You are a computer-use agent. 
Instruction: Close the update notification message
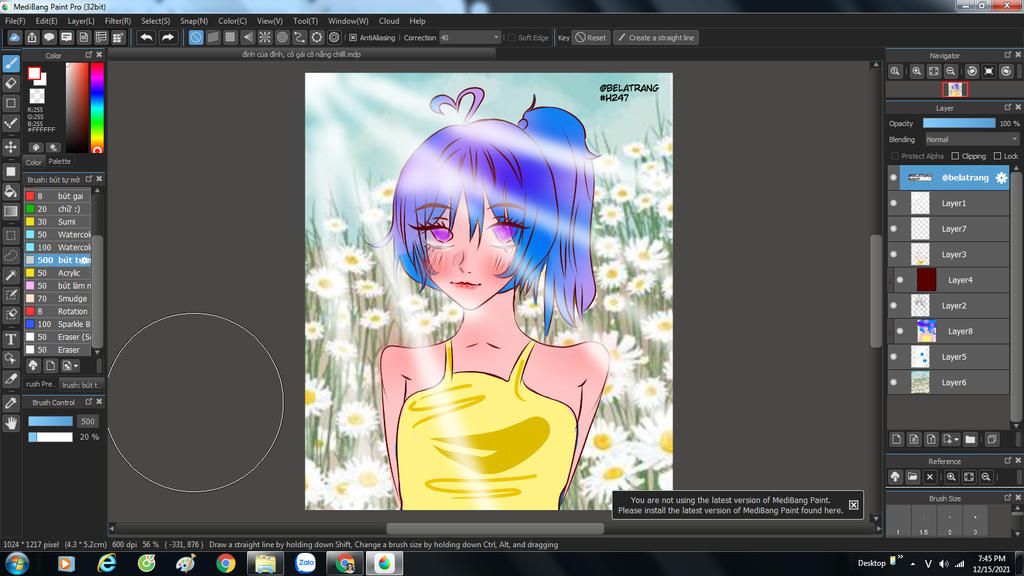pyautogui.click(x=854, y=505)
